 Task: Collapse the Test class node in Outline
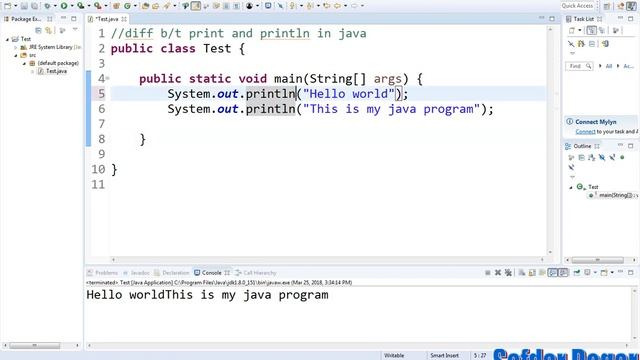point(571,187)
